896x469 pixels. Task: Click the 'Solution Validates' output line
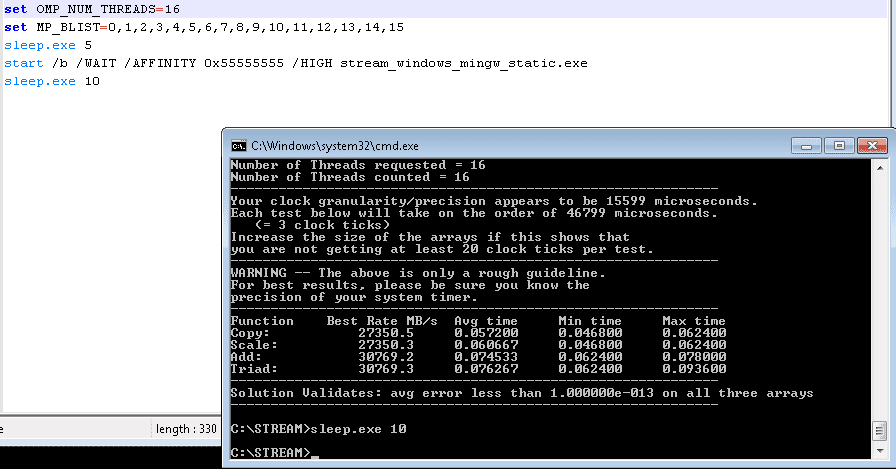coord(522,393)
